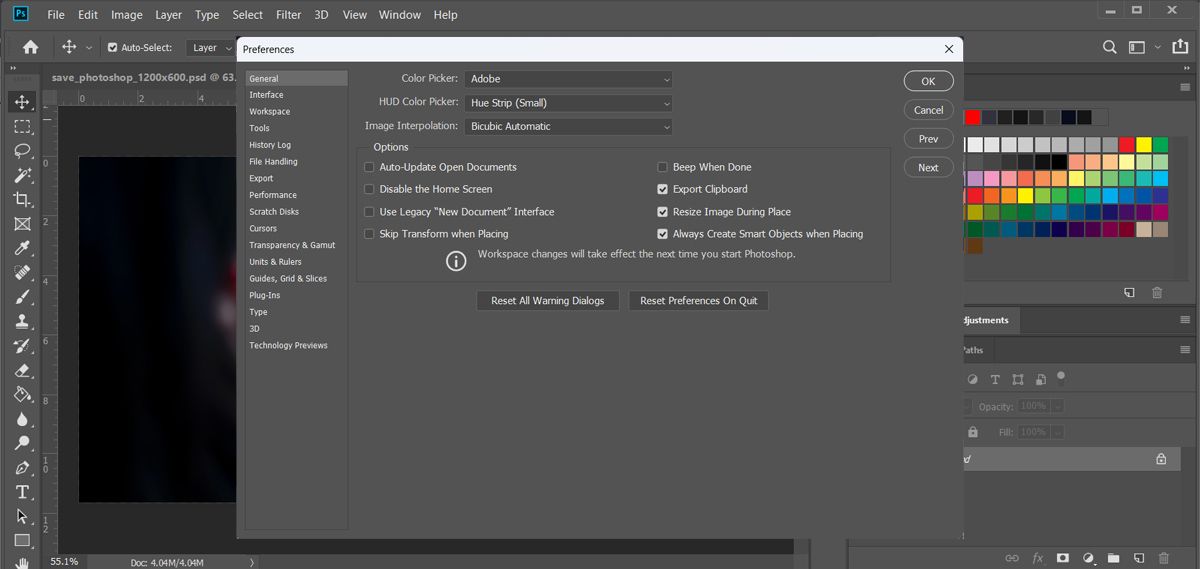Open the Color Picker dropdown
Viewport: 1200px width, 569px height.
click(x=568, y=79)
